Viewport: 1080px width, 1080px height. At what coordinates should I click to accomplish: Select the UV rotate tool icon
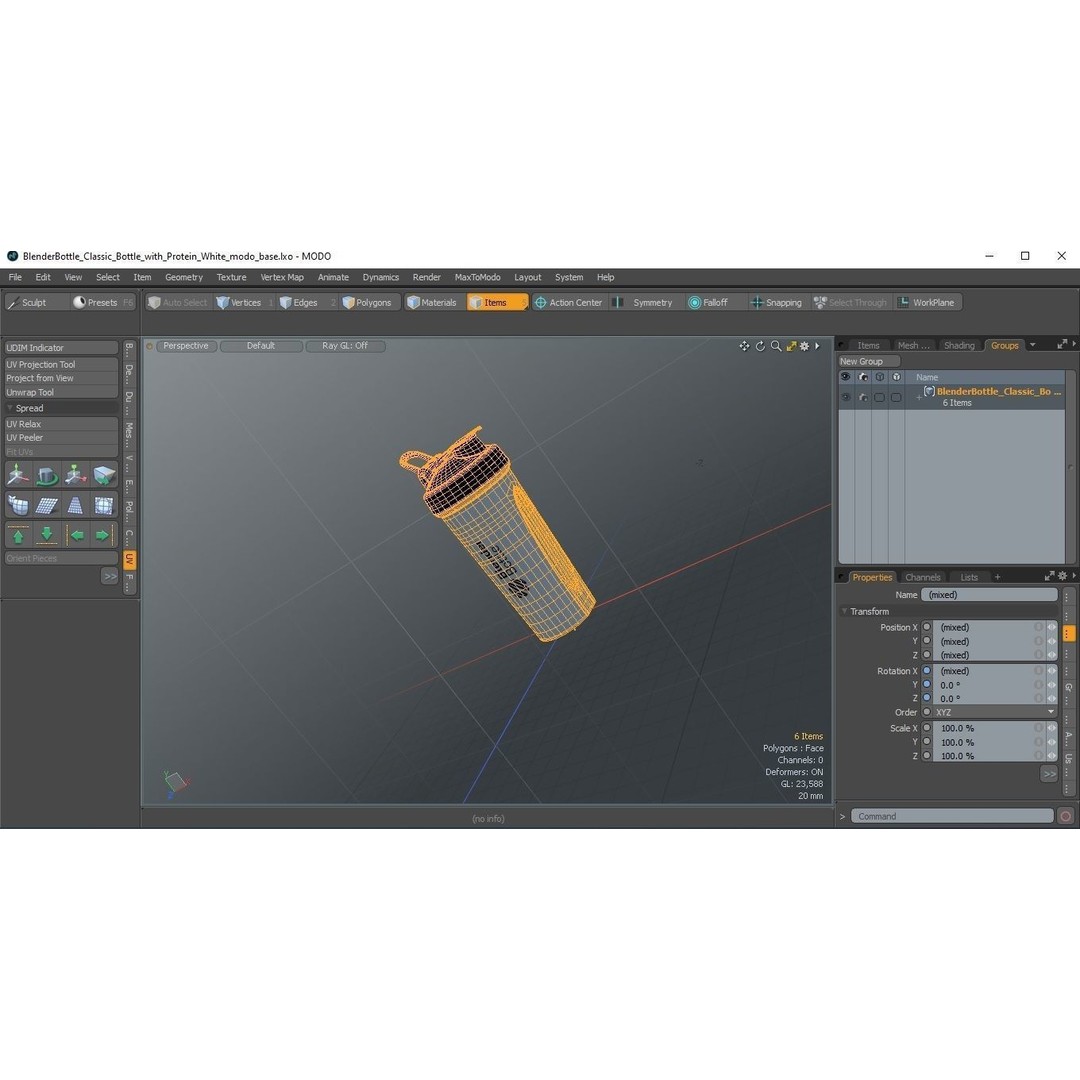coord(47,475)
